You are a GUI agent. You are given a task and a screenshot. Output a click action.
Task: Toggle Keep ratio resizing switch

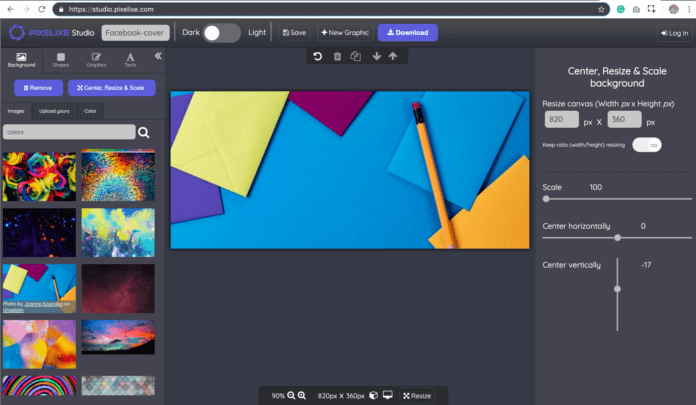[x=646, y=145]
